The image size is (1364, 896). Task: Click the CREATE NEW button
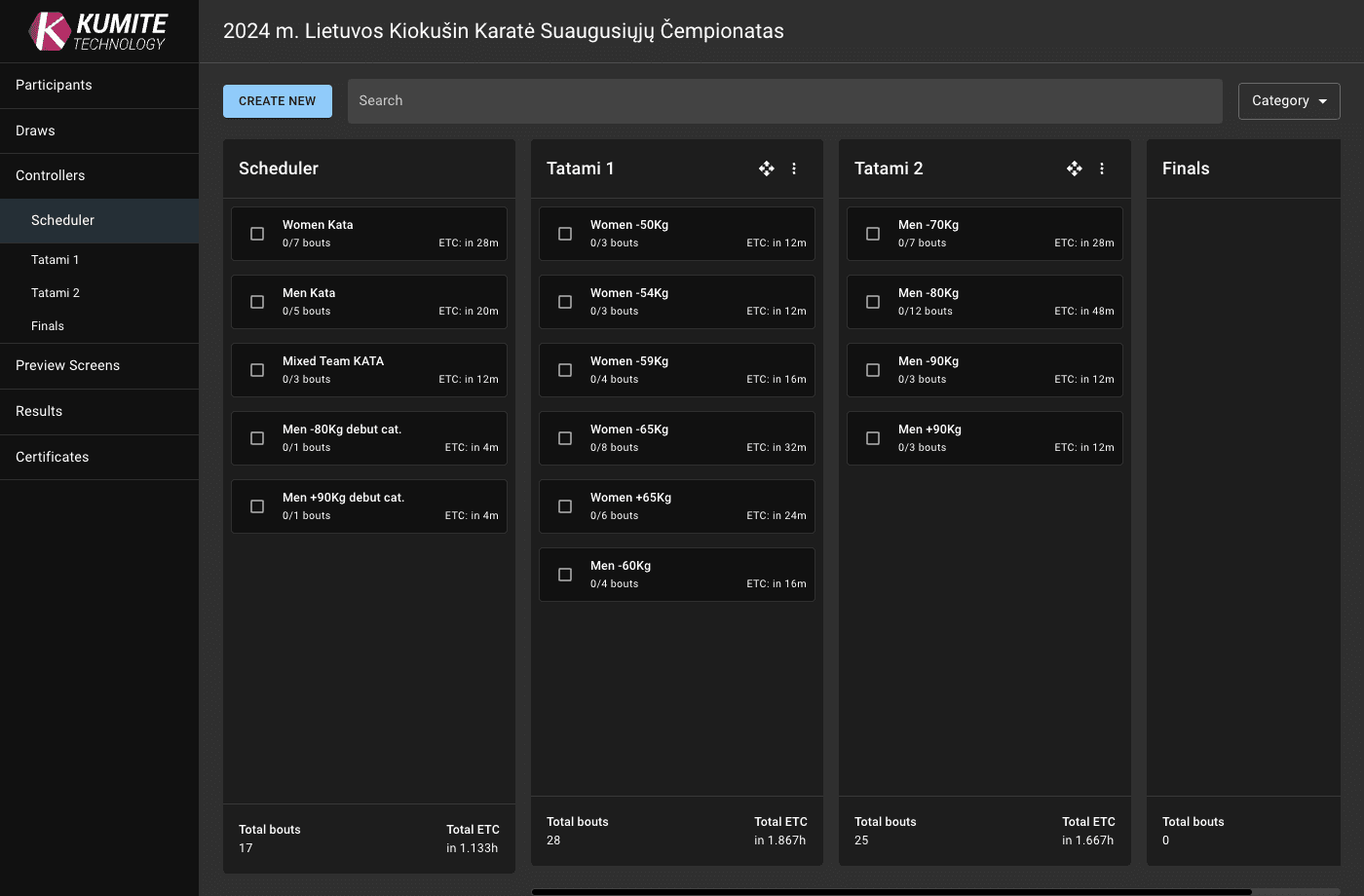coord(277,100)
